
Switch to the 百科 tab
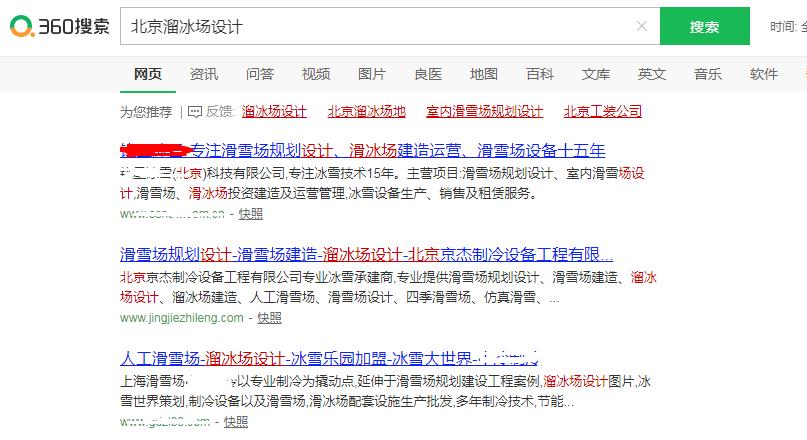click(540, 74)
